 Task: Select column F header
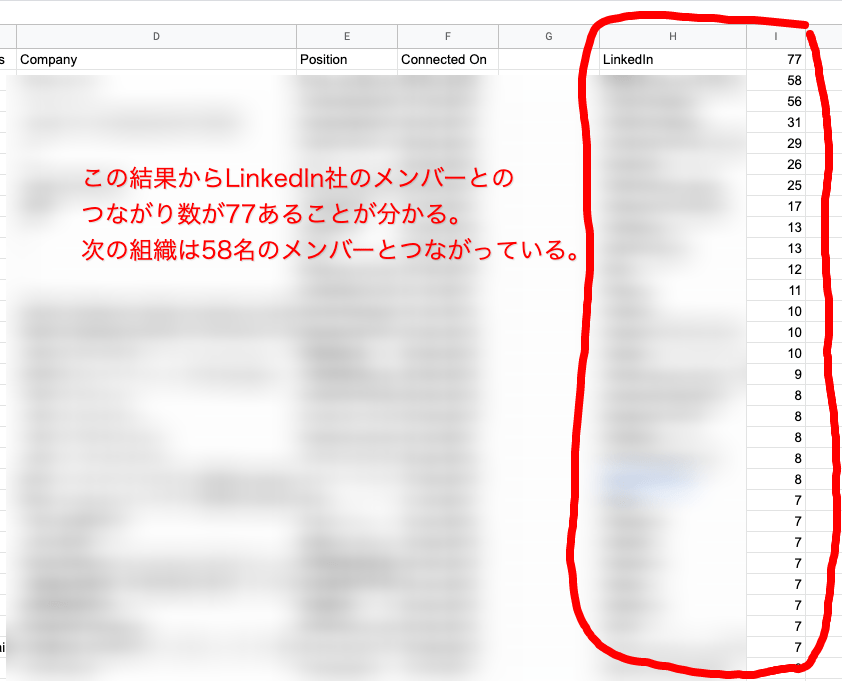(x=448, y=37)
